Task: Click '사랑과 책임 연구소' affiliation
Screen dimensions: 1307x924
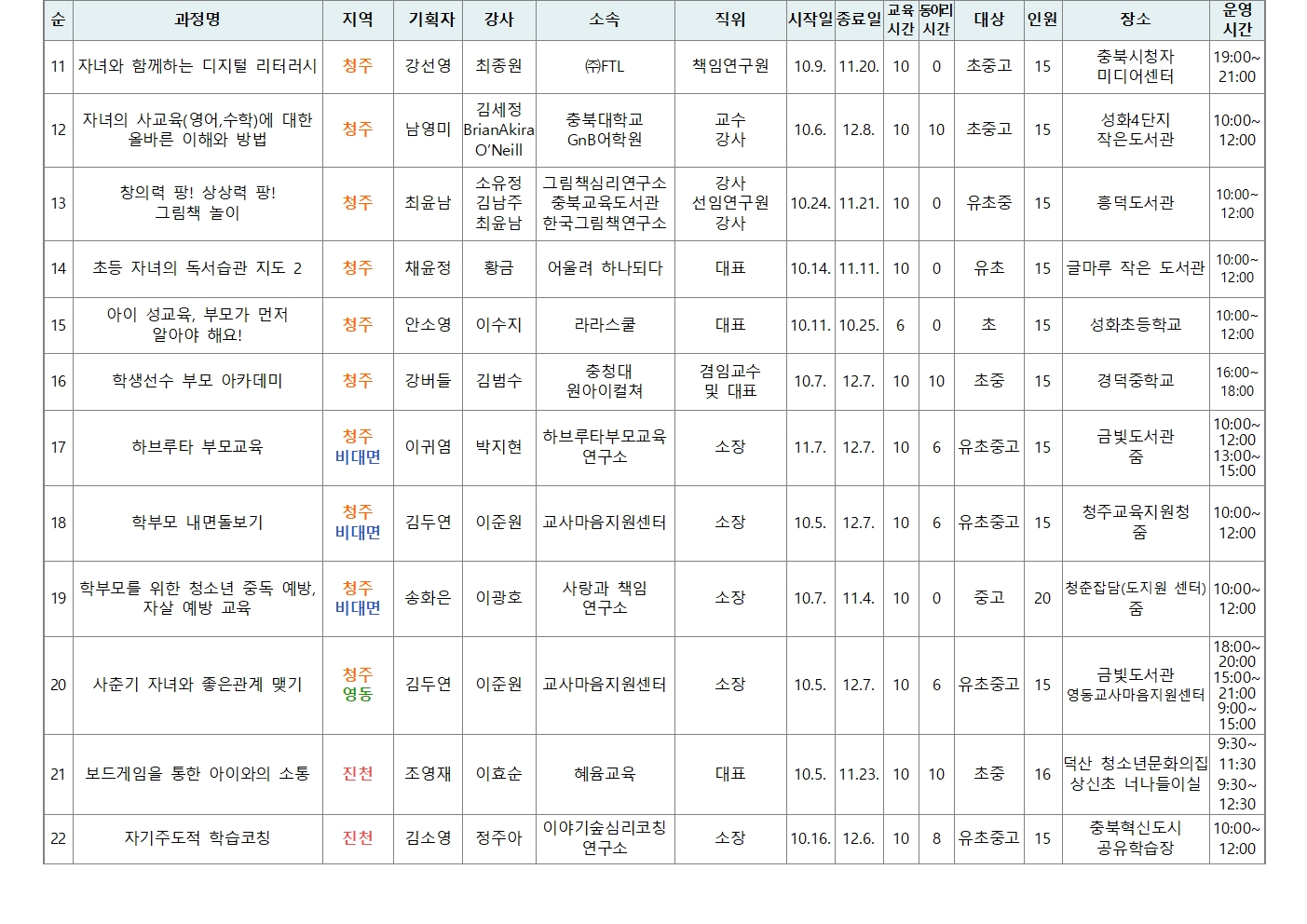Action: 605,598
